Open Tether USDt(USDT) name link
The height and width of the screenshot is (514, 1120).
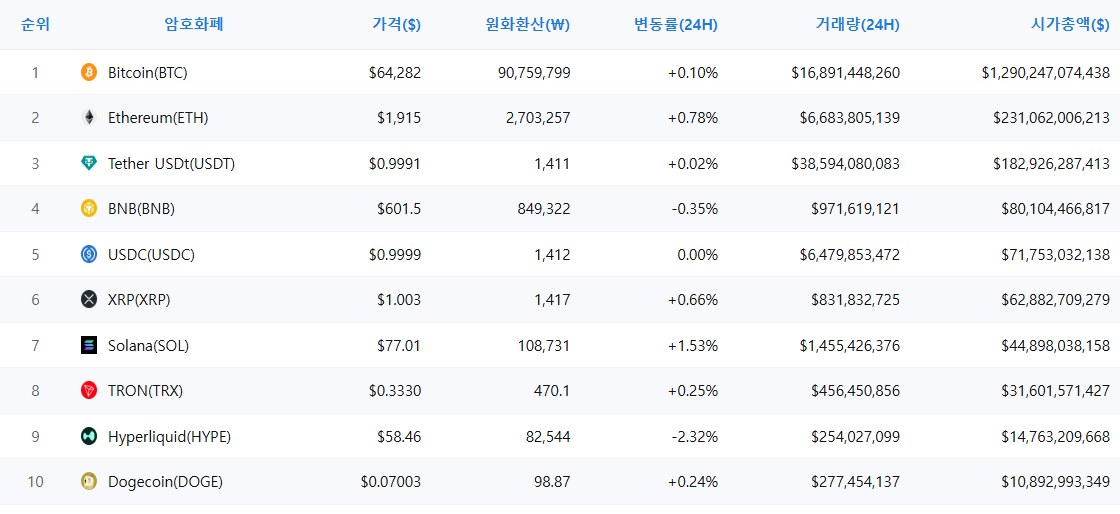coord(171,164)
